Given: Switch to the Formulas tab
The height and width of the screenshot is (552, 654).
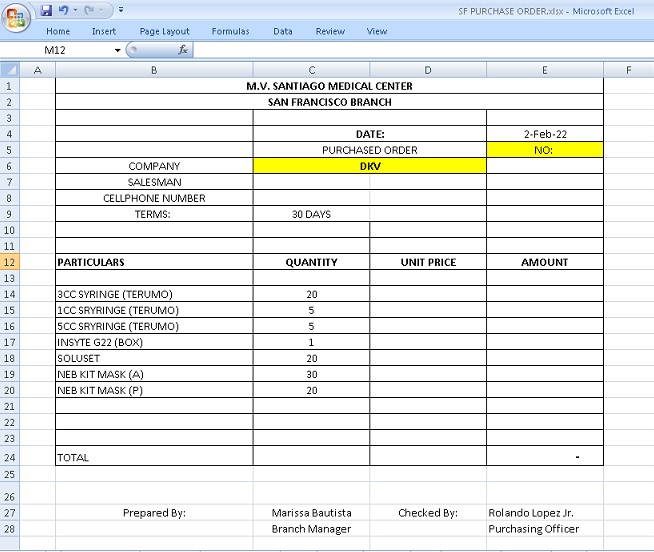Looking at the screenshot, I should click(230, 31).
